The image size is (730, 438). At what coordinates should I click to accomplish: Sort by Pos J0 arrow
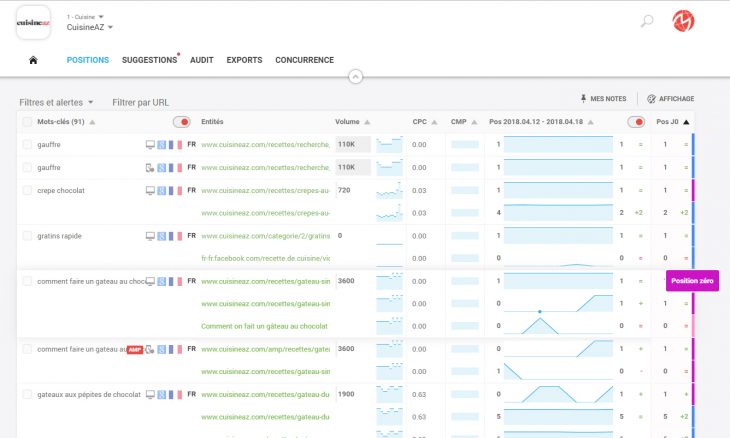tap(686, 122)
